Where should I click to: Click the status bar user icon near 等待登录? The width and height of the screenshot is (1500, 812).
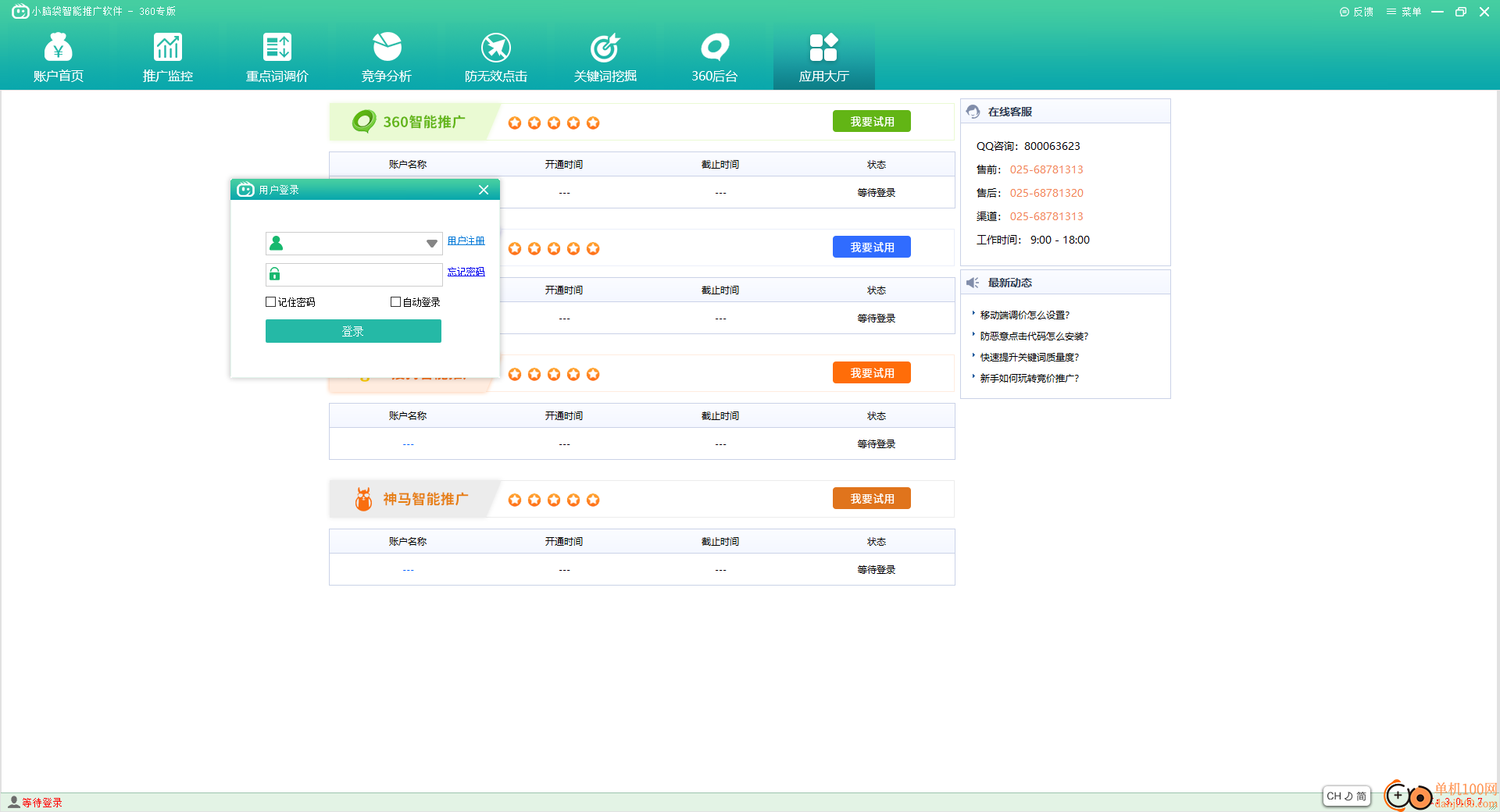point(13,802)
